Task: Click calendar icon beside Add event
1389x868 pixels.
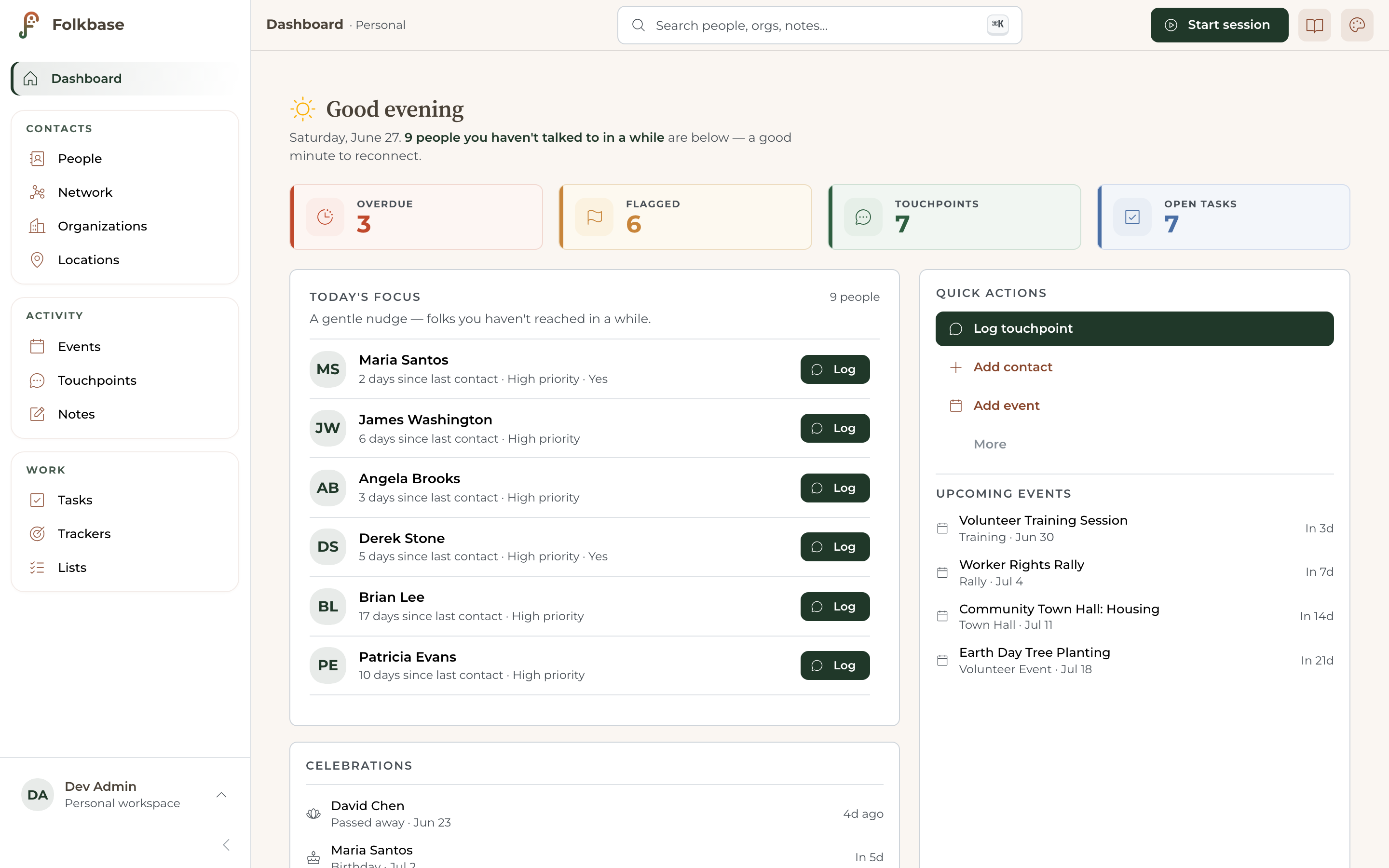Action: point(955,406)
